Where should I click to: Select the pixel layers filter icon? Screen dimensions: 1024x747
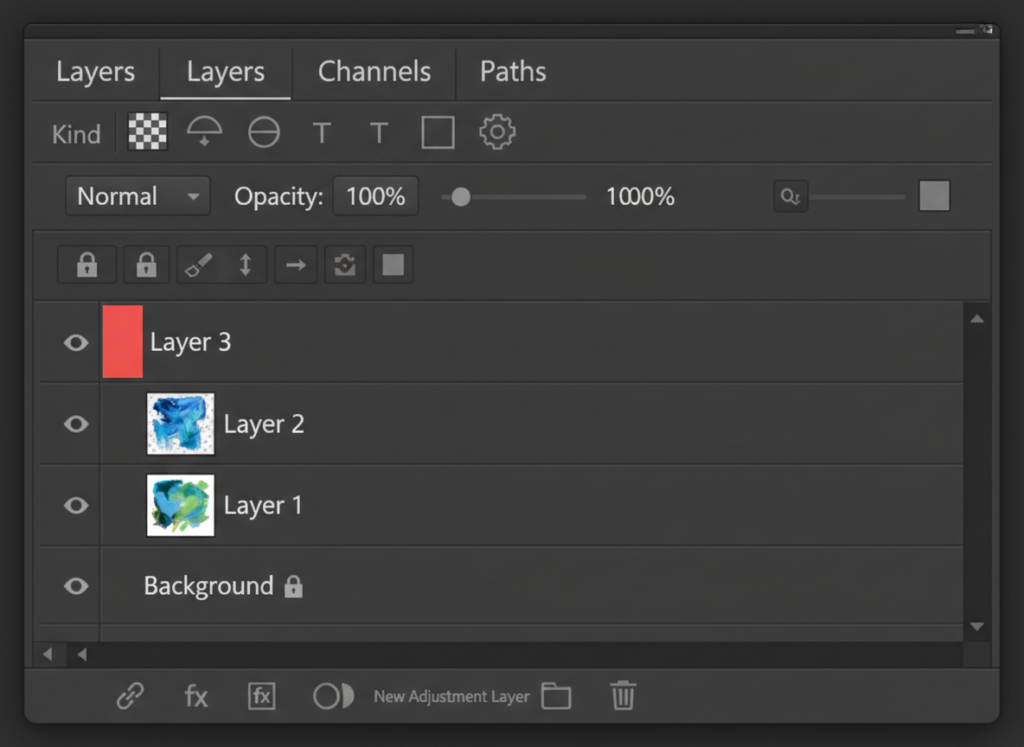coord(146,132)
